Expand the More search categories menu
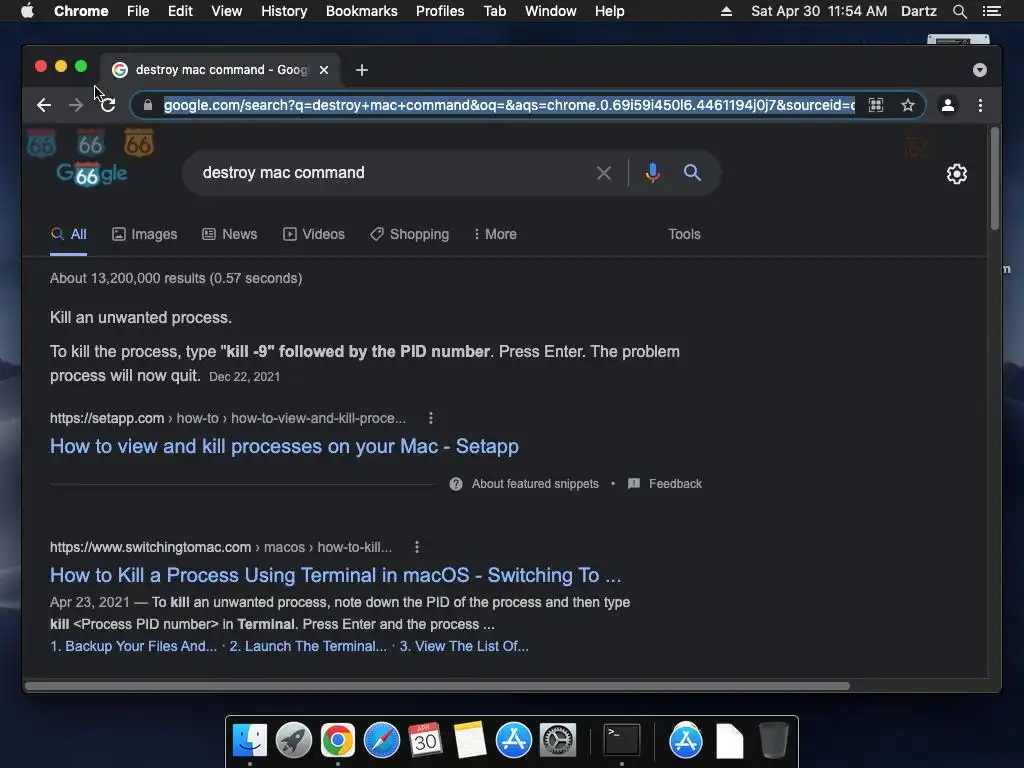Viewport: 1024px width, 768px height. (x=495, y=234)
